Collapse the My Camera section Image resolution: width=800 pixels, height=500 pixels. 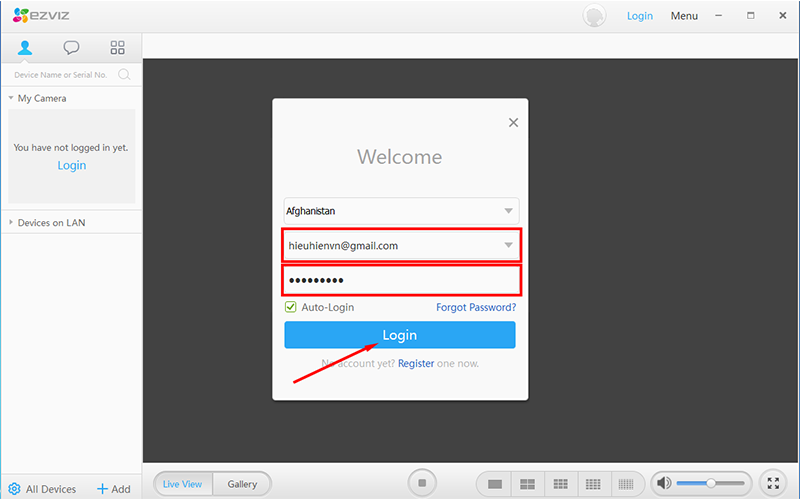click(x=11, y=98)
